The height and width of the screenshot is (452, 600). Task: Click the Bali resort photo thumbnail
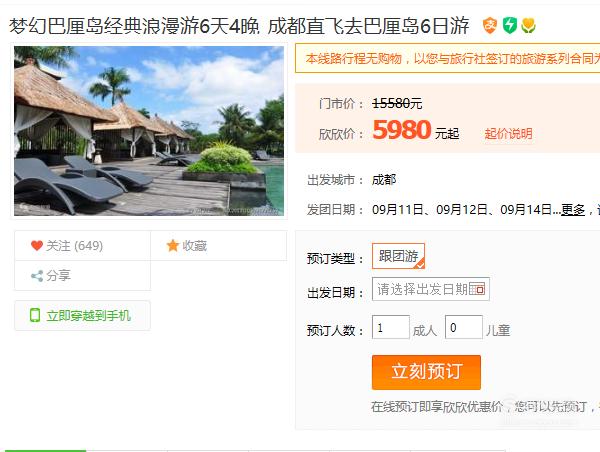149,131
